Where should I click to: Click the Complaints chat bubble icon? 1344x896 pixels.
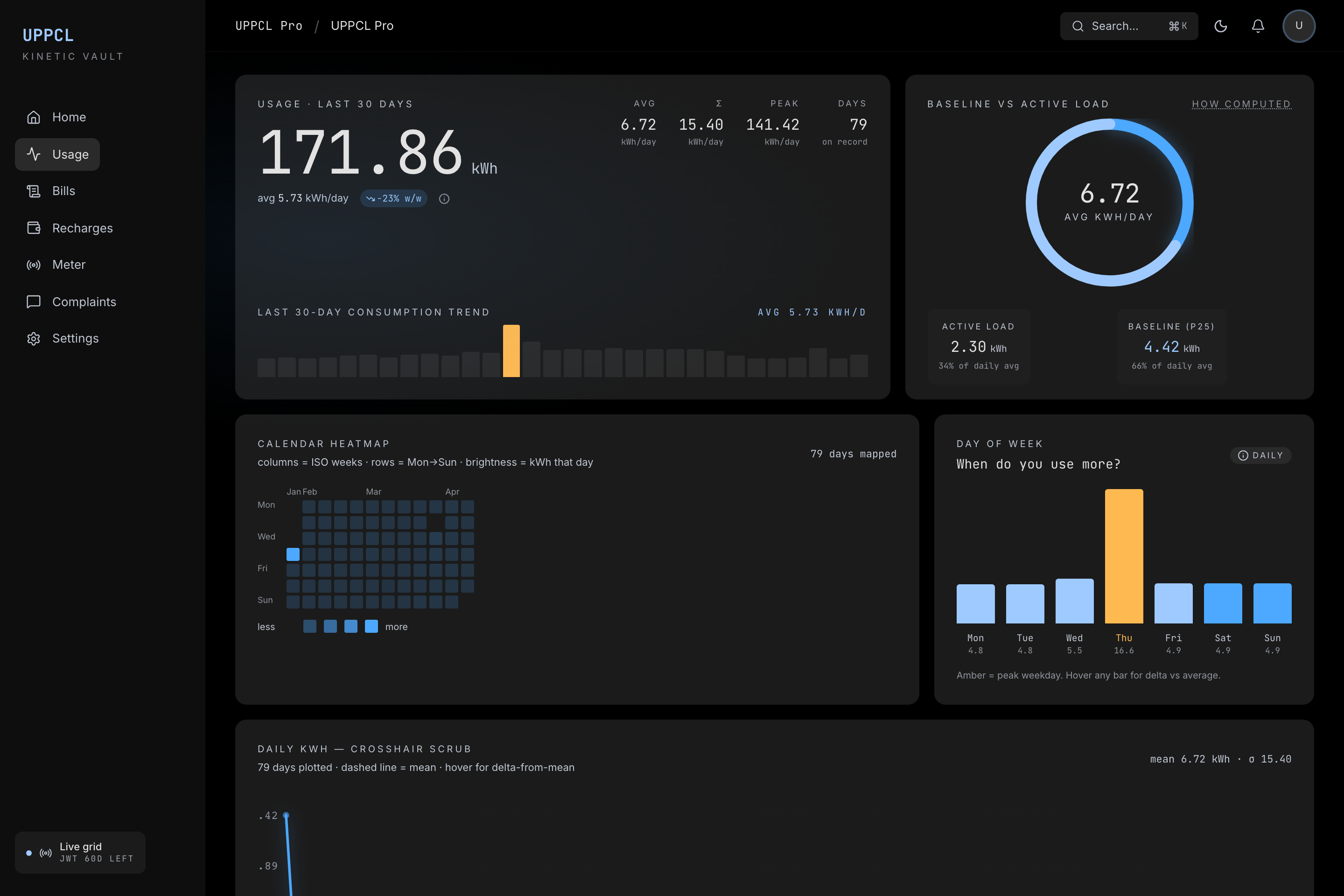click(34, 302)
